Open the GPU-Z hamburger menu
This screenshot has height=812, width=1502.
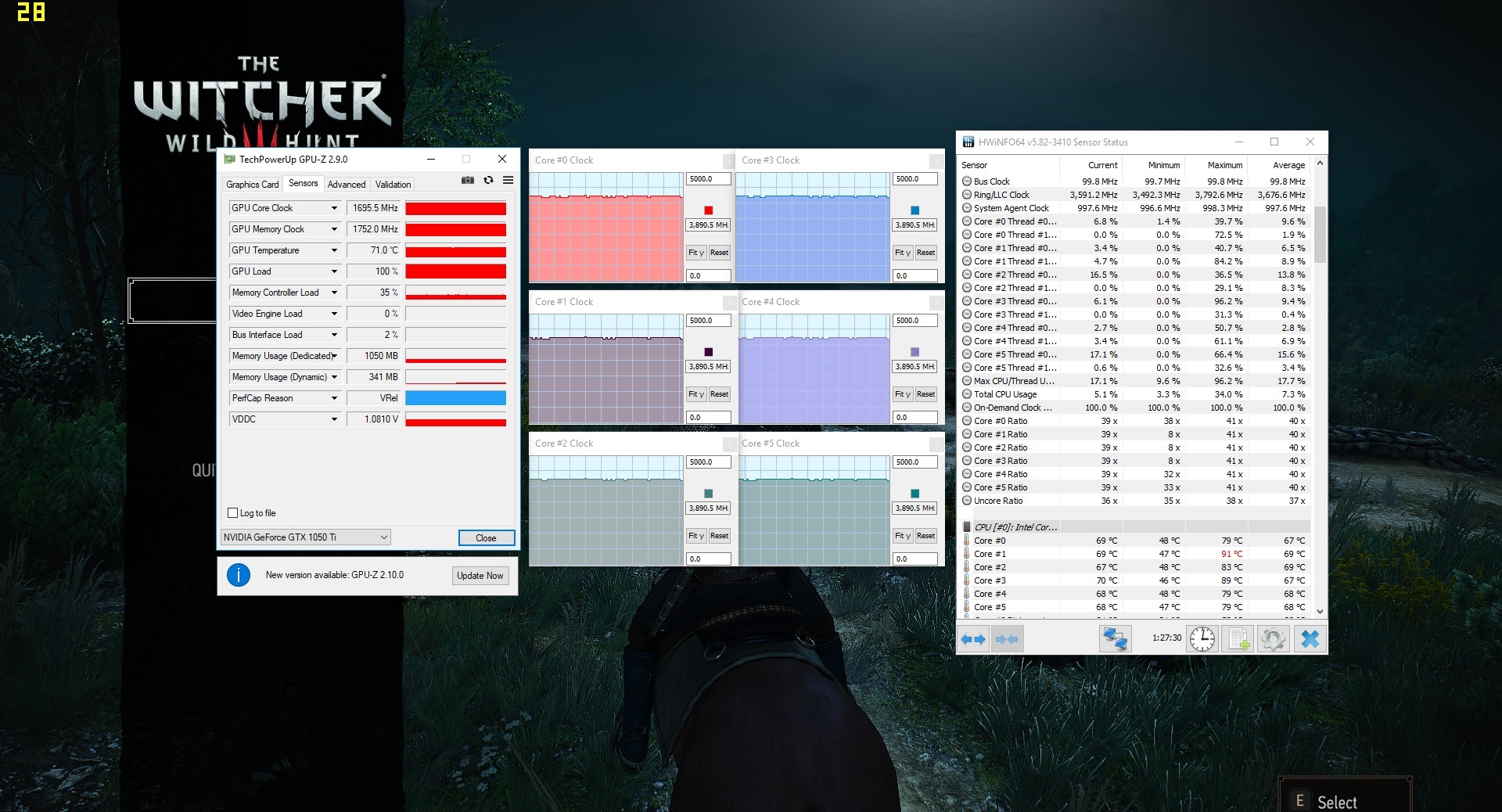pyautogui.click(x=508, y=180)
